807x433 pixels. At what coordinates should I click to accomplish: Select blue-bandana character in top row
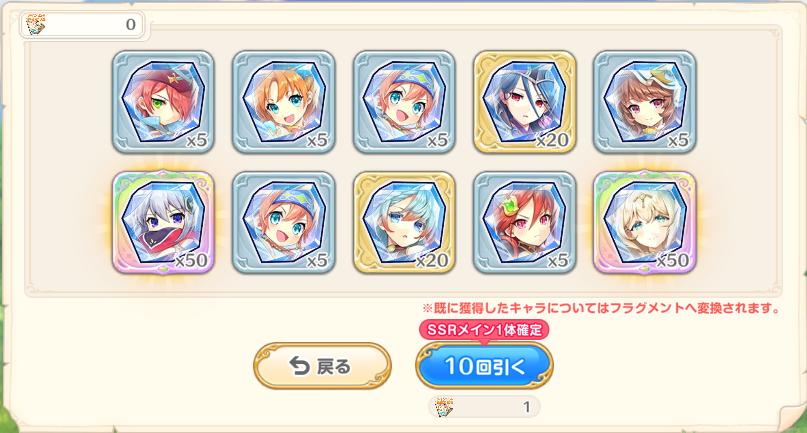[404, 102]
